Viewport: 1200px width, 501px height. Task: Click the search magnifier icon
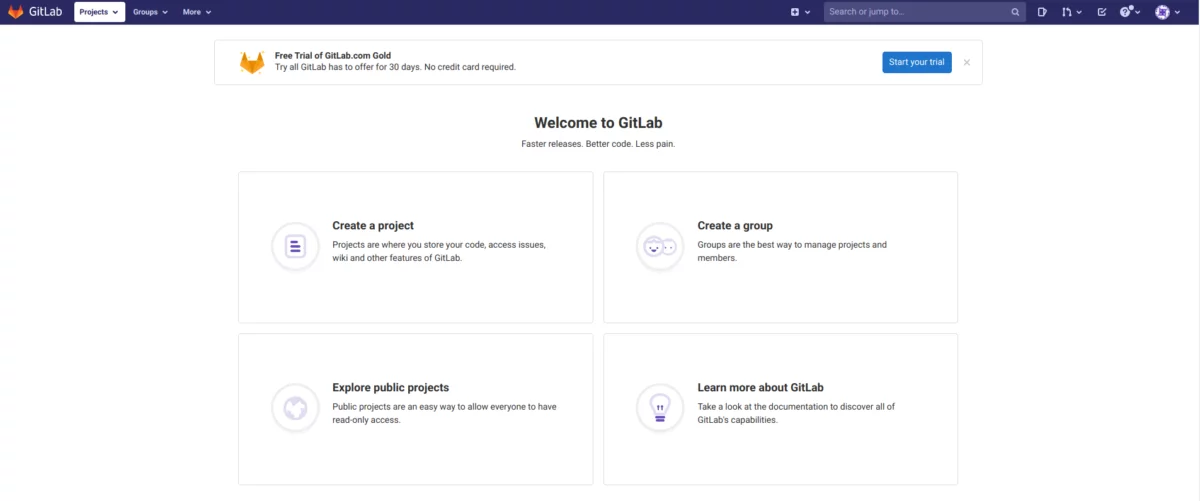pos(1015,12)
